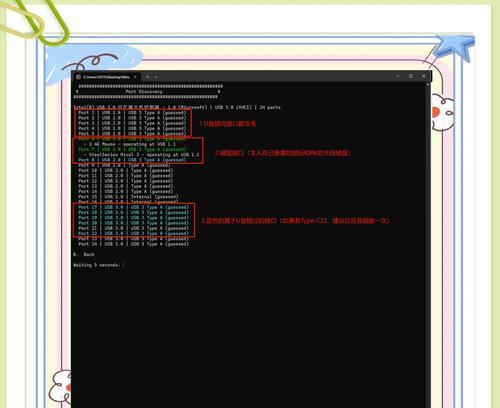Click the SteelSeries Rival 3 device line
Viewport: 500px width, 408px height.
[x=141, y=155]
